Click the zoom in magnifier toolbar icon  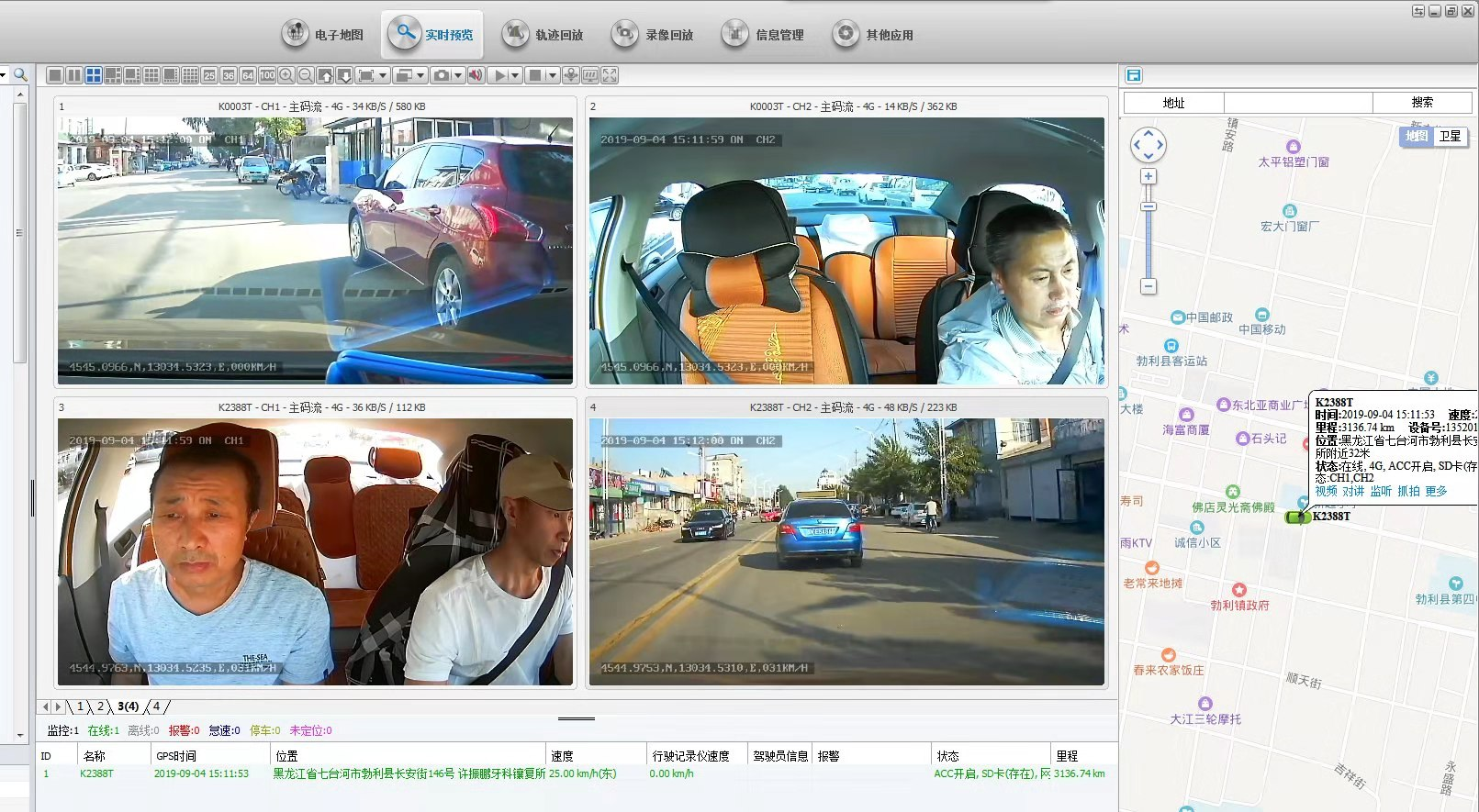[286, 75]
